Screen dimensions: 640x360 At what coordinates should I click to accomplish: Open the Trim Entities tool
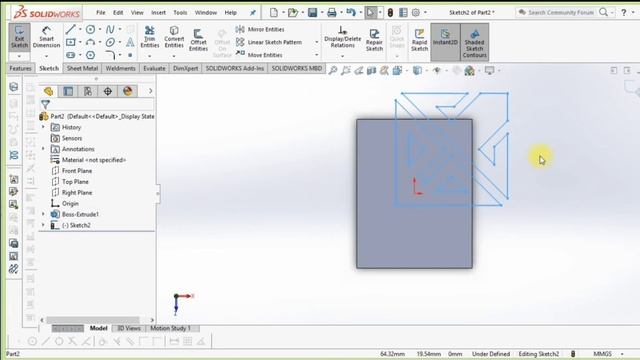(150, 37)
